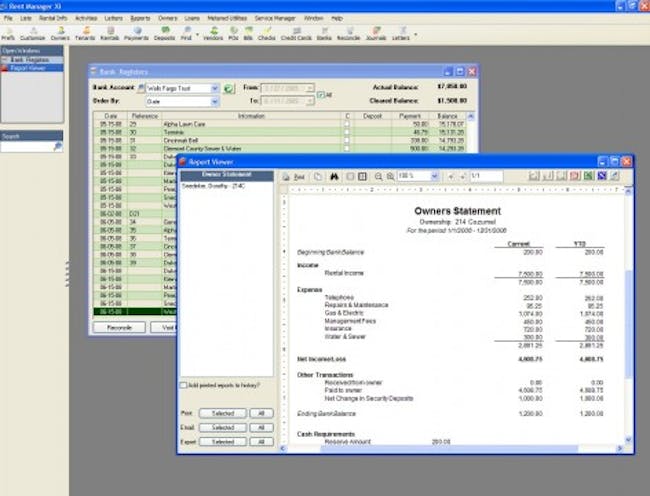Viewport: 650px width, 496px height.
Task: Click the zoom in magnifier in Report Viewer
Action: (390, 177)
